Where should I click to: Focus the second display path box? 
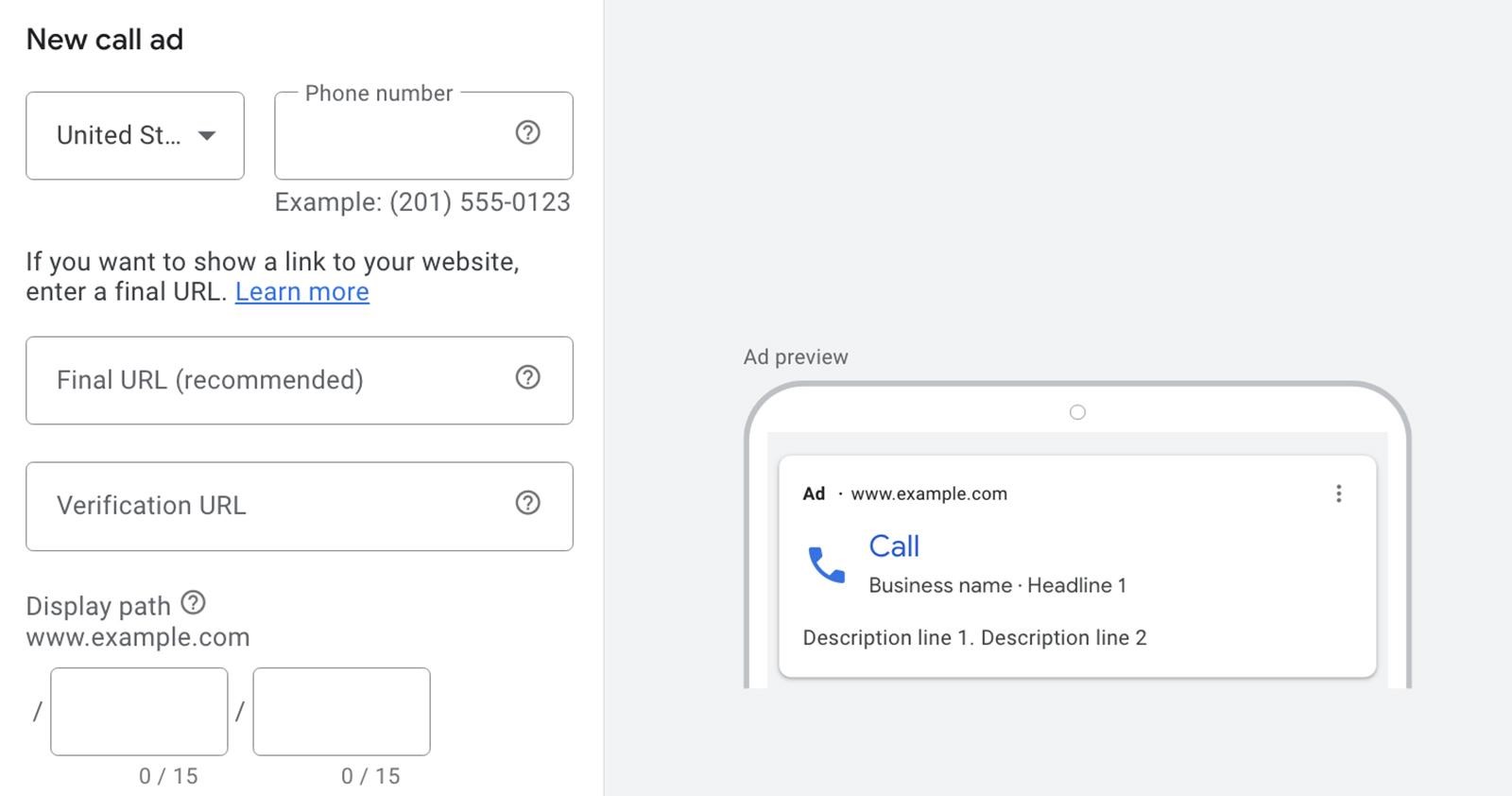click(x=341, y=712)
